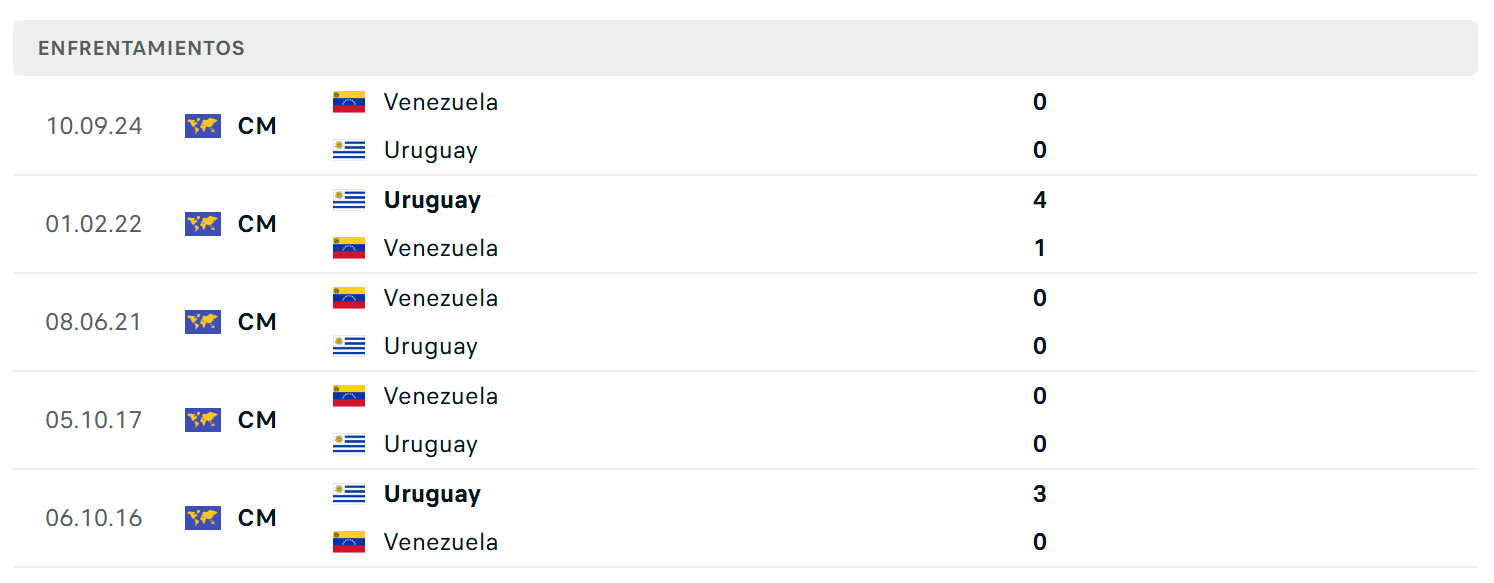The image size is (1494, 583).
Task: Open Venezuela team link in 05.10.17 match
Action: click(x=441, y=396)
